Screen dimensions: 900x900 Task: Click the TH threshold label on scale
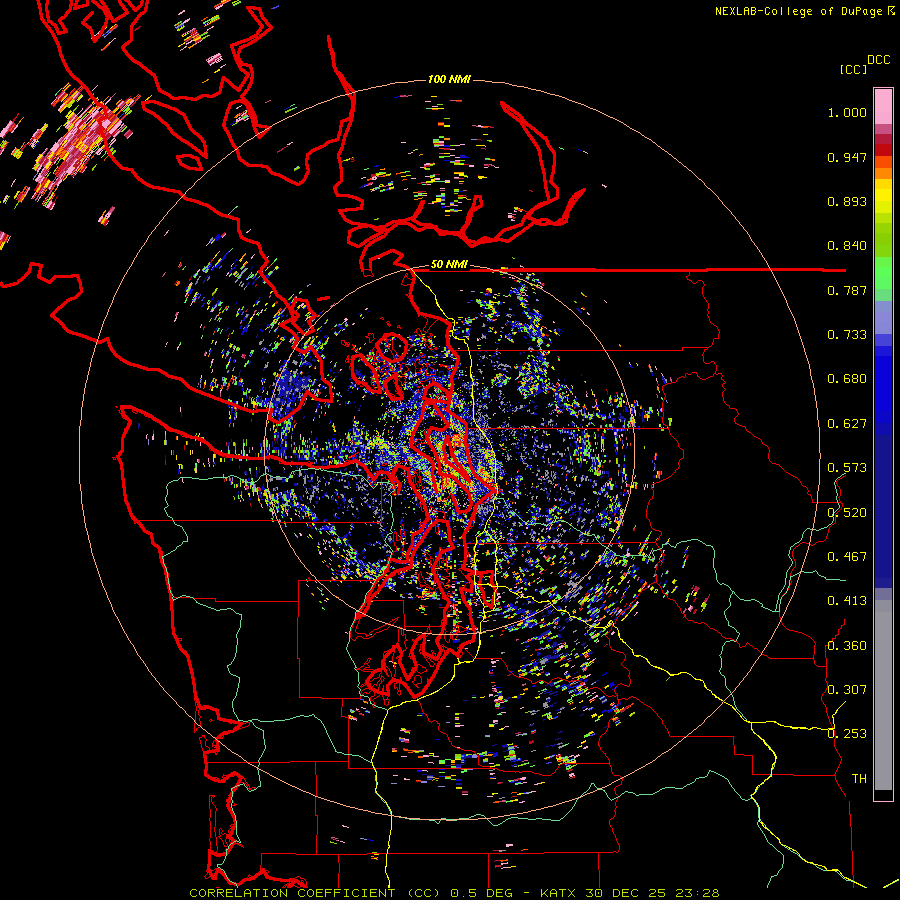(x=859, y=779)
